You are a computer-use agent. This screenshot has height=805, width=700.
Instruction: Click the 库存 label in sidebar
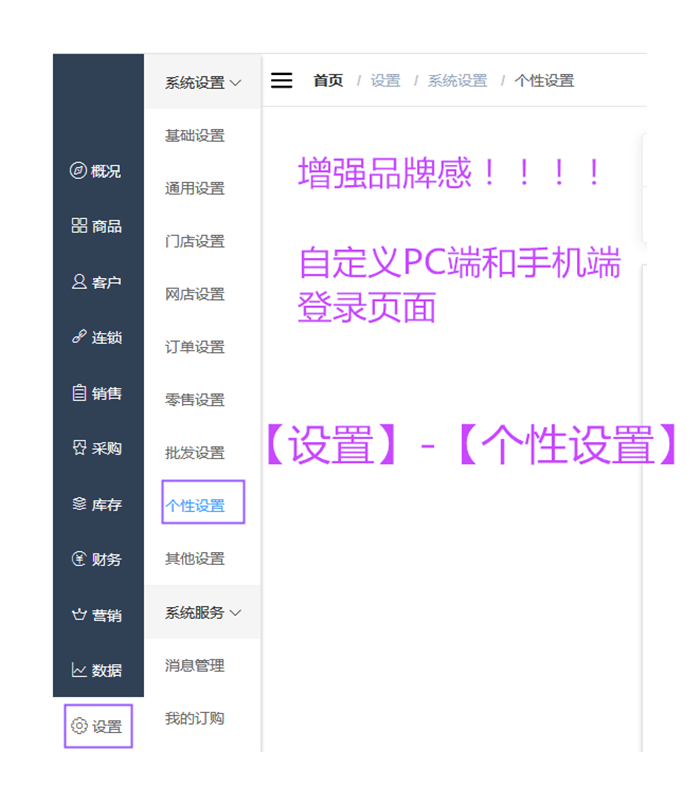tap(107, 504)
